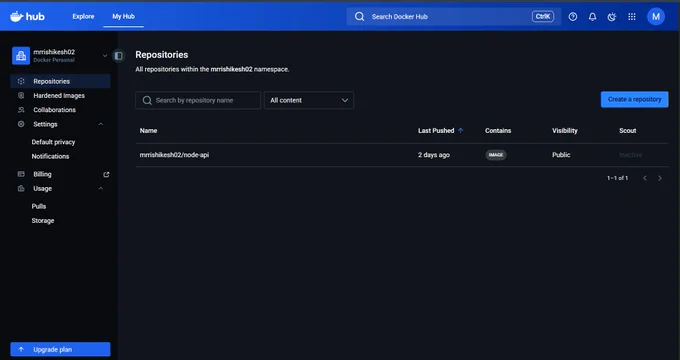Click the Billing card icon
The height and width of the screenshot is (360, 680).
[21, 174]
